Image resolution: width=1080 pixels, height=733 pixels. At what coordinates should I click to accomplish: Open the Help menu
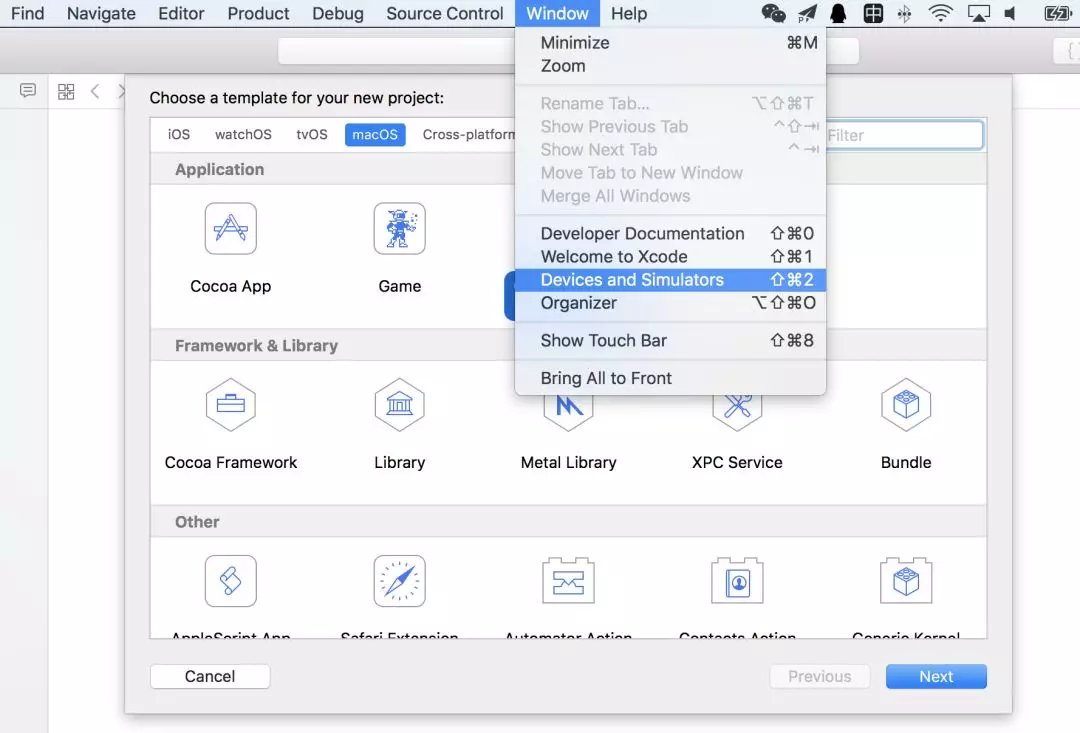pos(629,13)
